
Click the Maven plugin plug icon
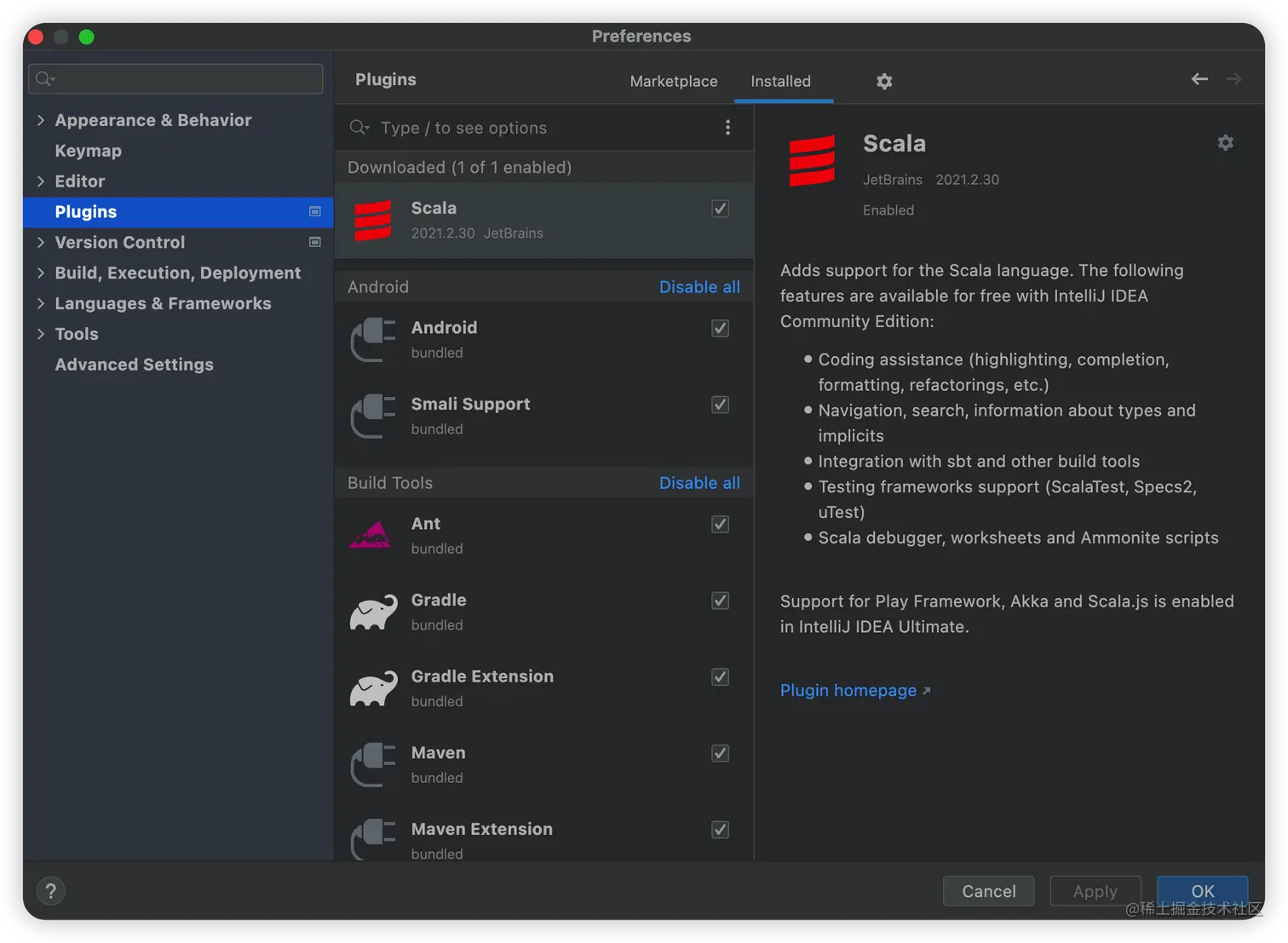[373, 765]
